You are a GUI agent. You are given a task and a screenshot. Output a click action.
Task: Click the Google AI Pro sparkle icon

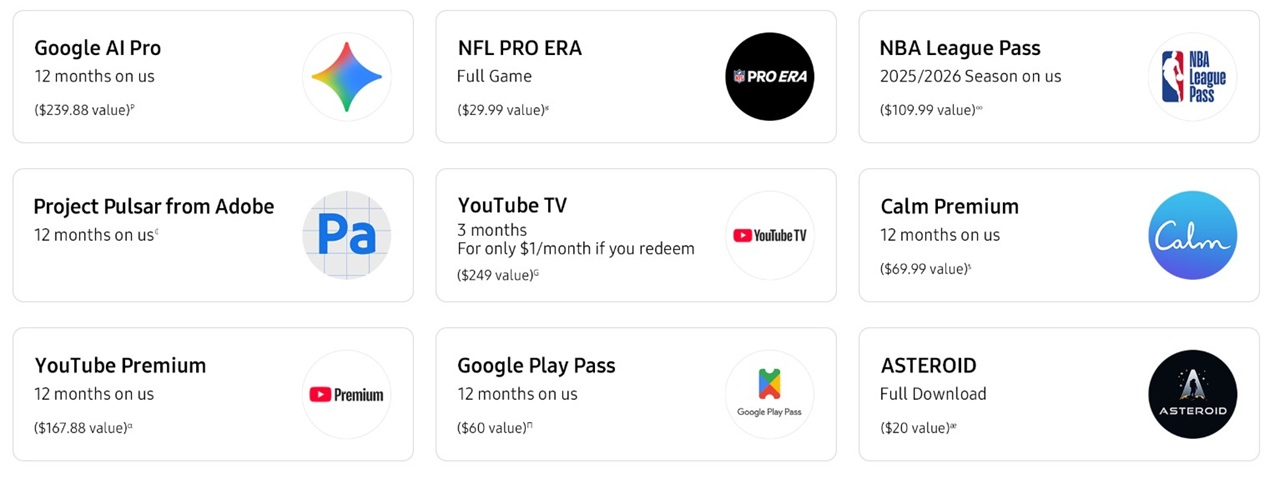pyautogui.click(x=346, y=77)
